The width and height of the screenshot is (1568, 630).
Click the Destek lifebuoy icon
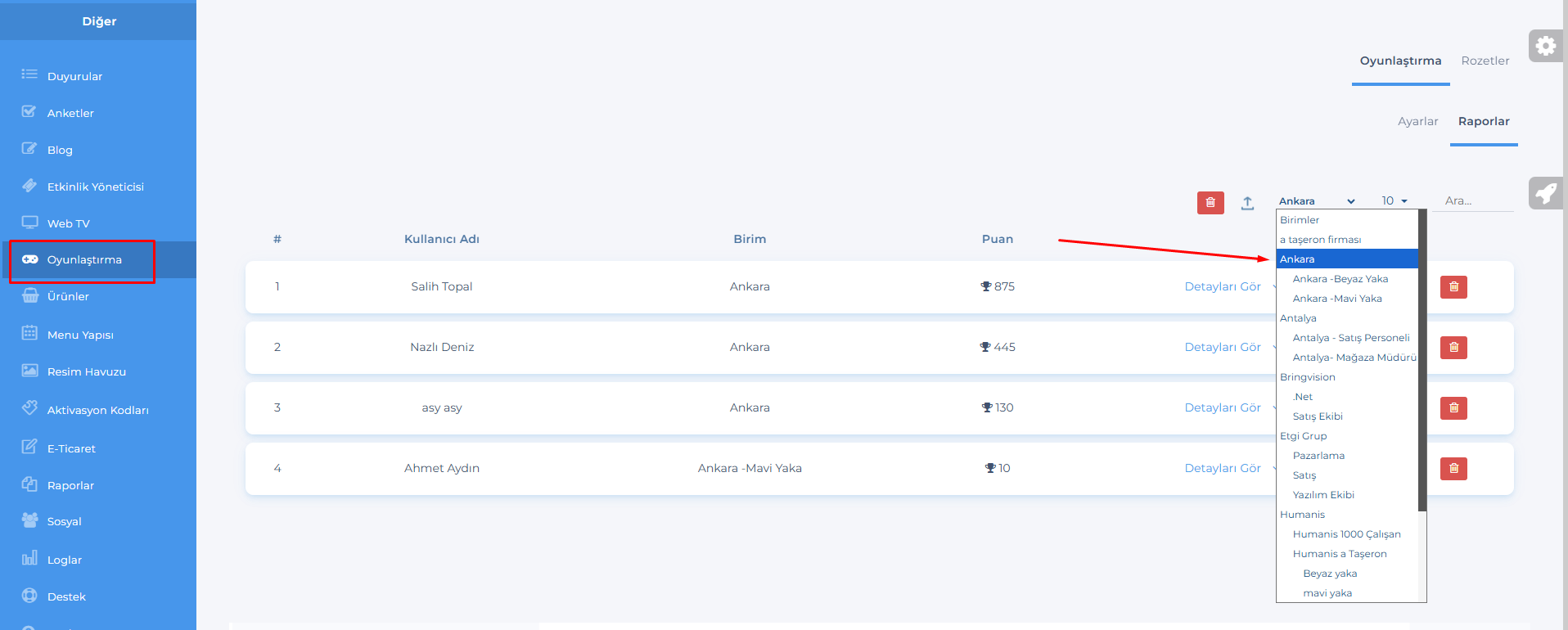30,596
